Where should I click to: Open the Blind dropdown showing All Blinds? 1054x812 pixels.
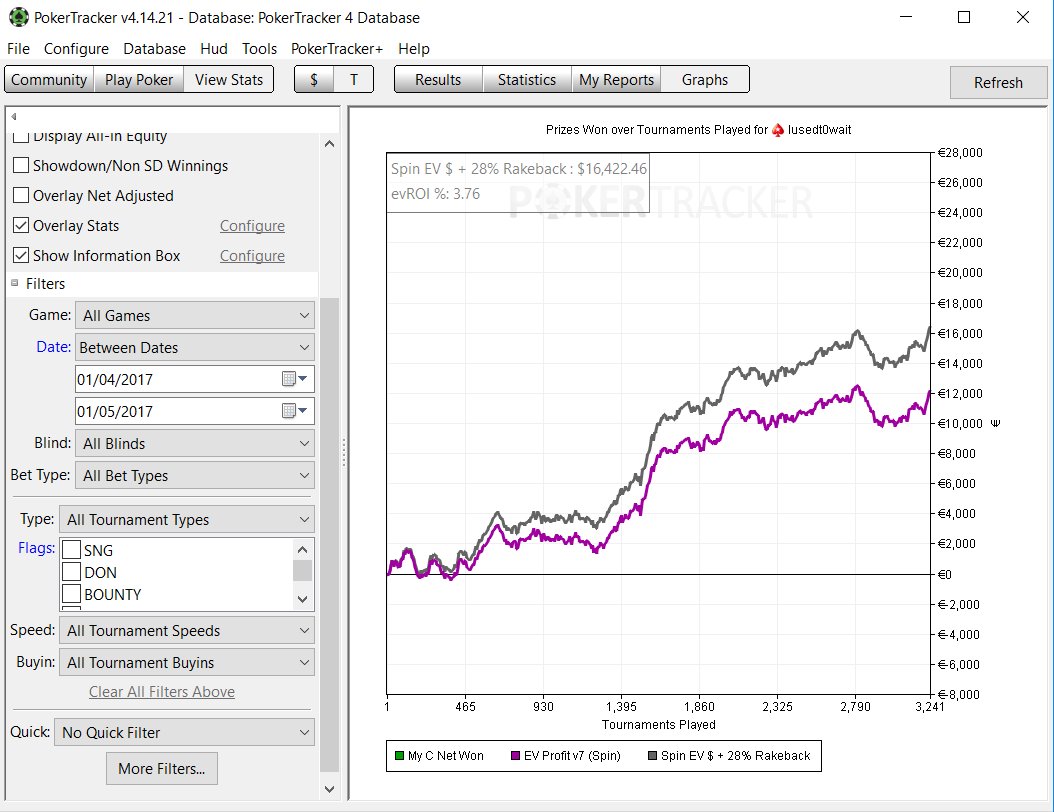tap(195, 444)
